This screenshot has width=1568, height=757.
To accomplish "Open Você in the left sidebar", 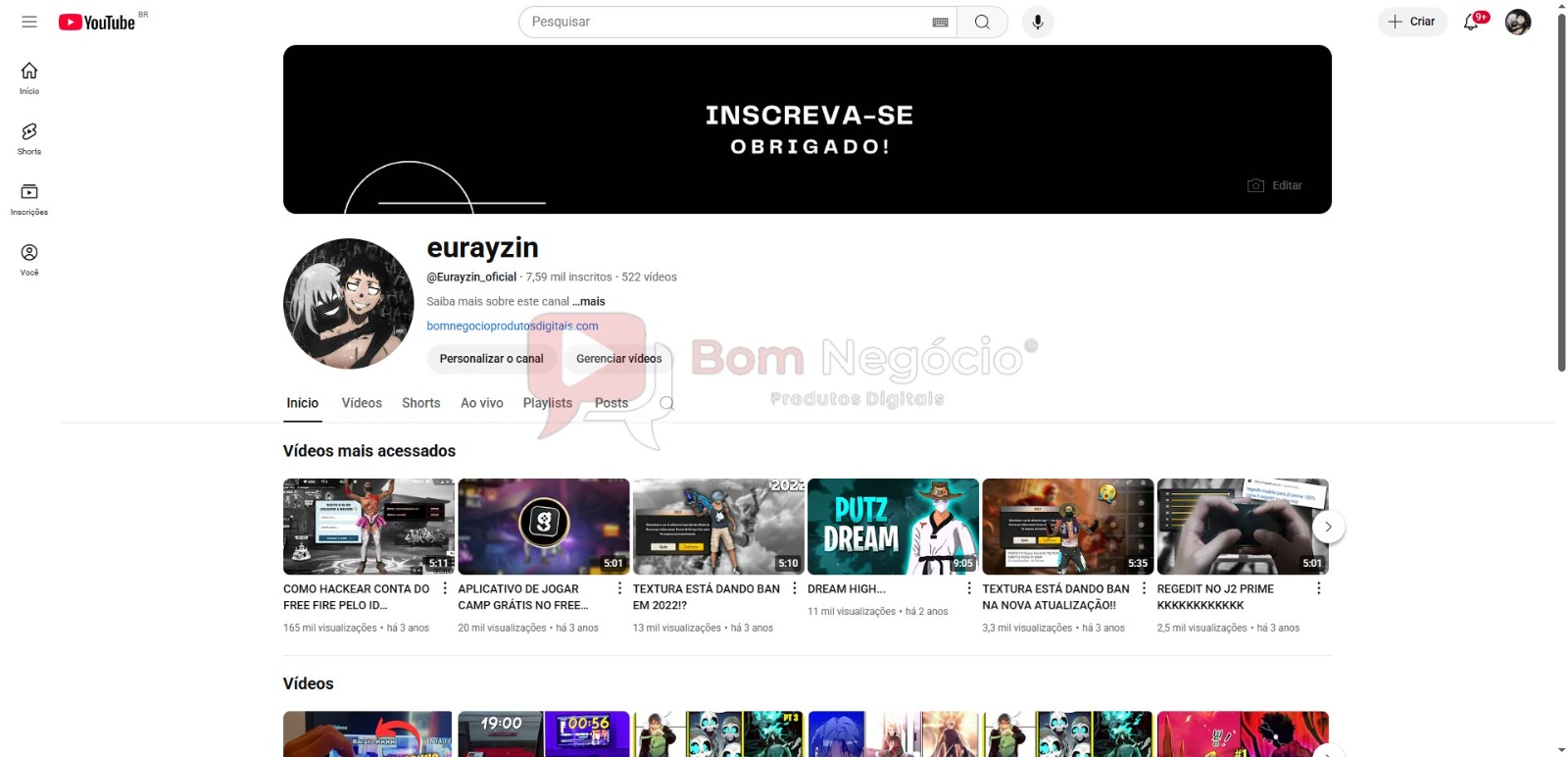I will pyautogui.click(x=29, y=260).
